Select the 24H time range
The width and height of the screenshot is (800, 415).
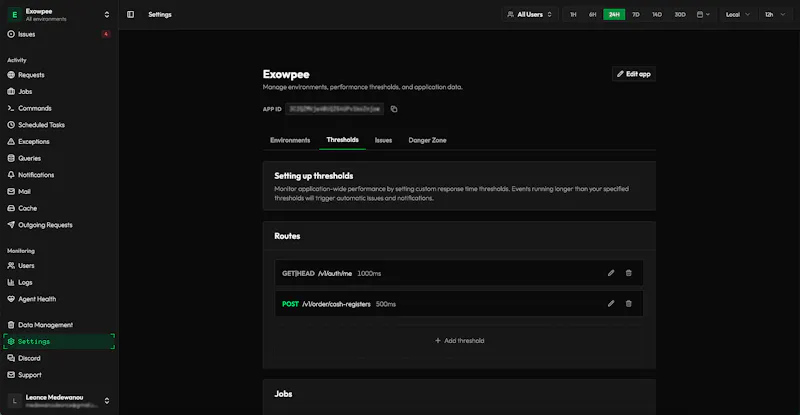pyautogui.click(x=614, y=14)
